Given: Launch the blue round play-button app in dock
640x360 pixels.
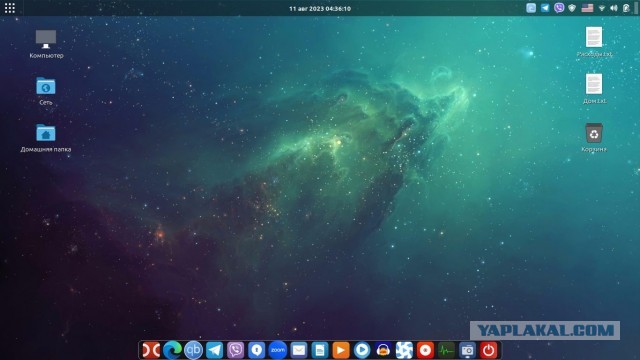Looking at the screenshot, I should tap(362, 350).
